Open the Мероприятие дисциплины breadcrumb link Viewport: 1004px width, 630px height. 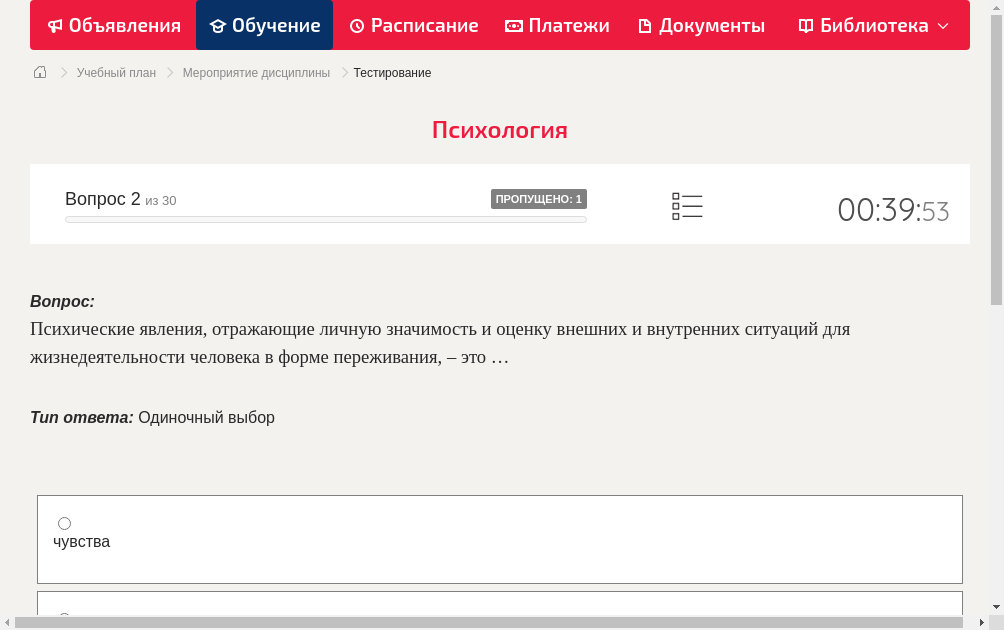[x=255, y=72]
